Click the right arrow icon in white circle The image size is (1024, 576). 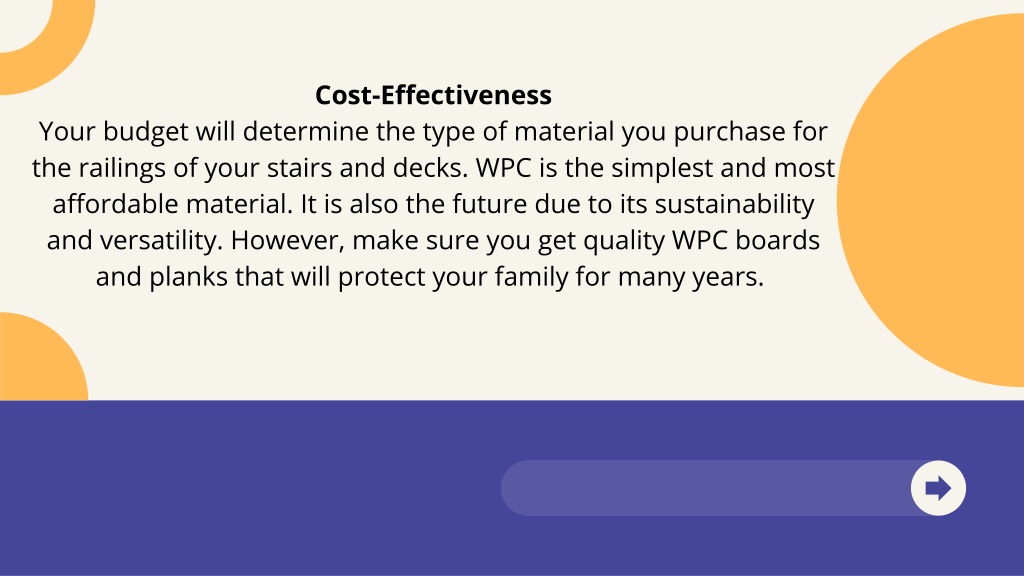click(x=938, y=488)
